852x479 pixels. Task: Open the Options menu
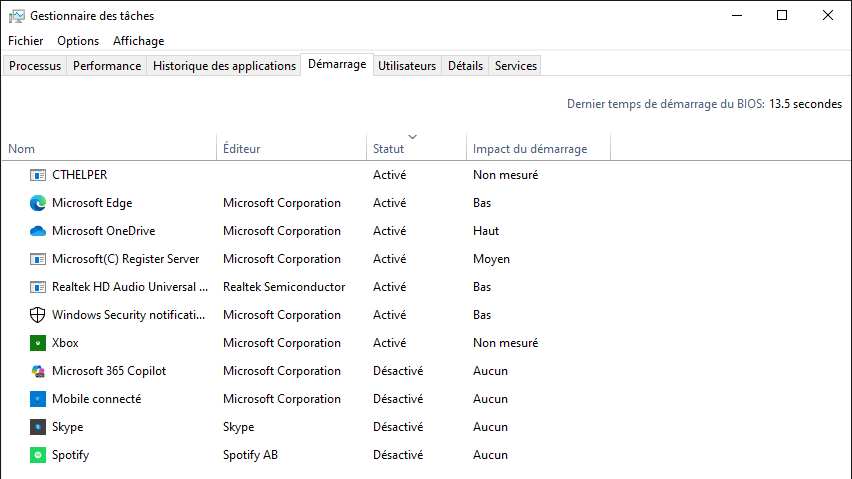[x=78, y=41]
